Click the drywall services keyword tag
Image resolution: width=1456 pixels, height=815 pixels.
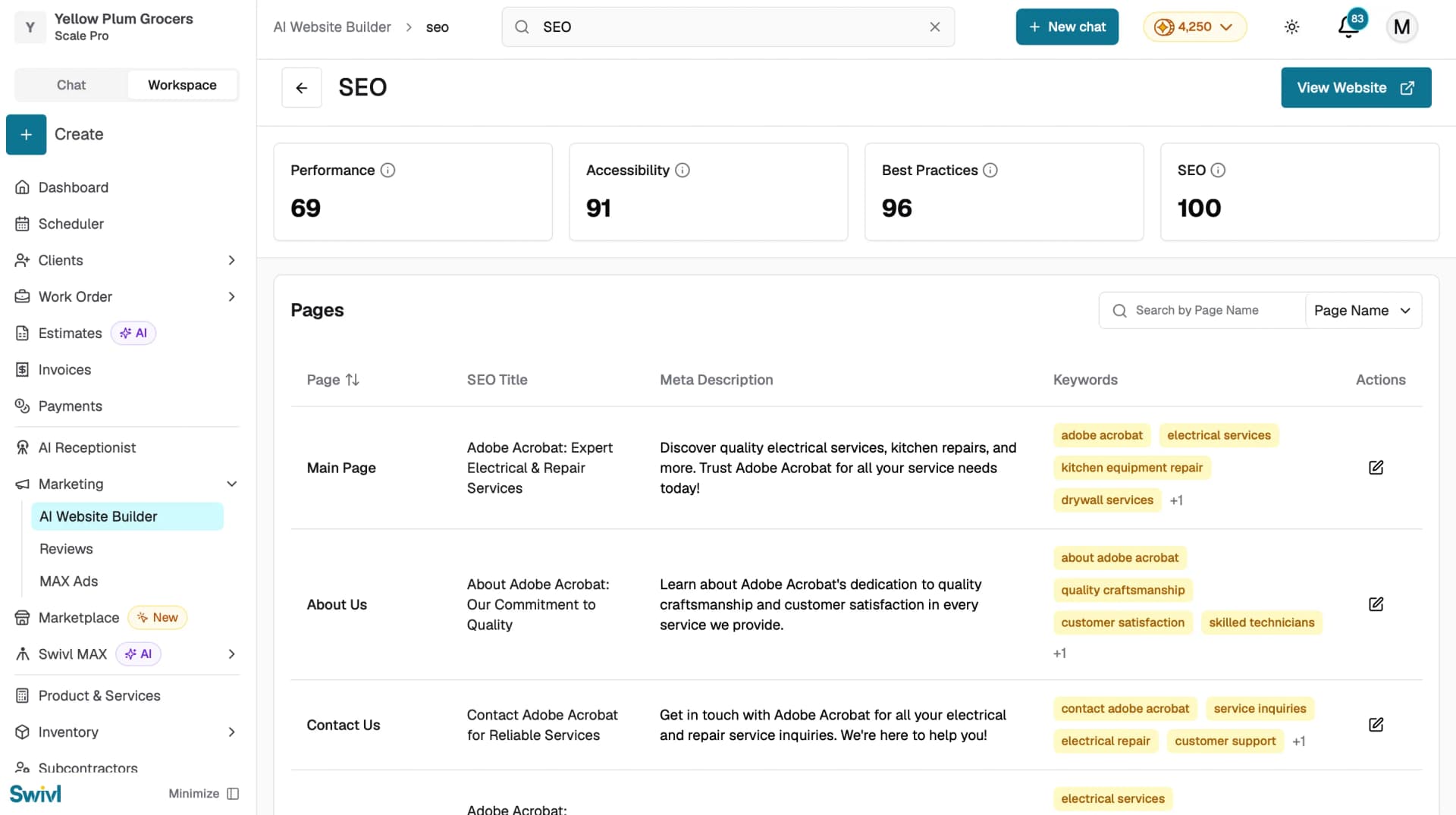click(1107, 500)
